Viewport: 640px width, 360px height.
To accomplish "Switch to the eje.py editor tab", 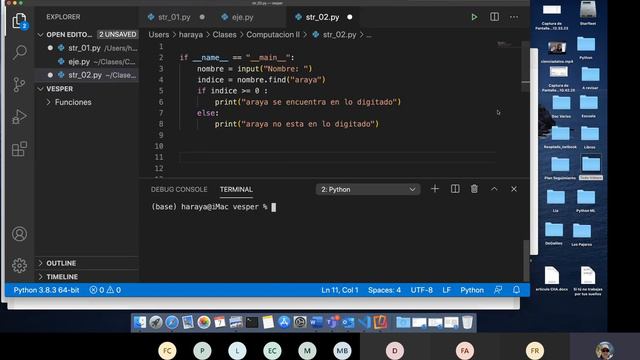I will (x=242, y=17).
